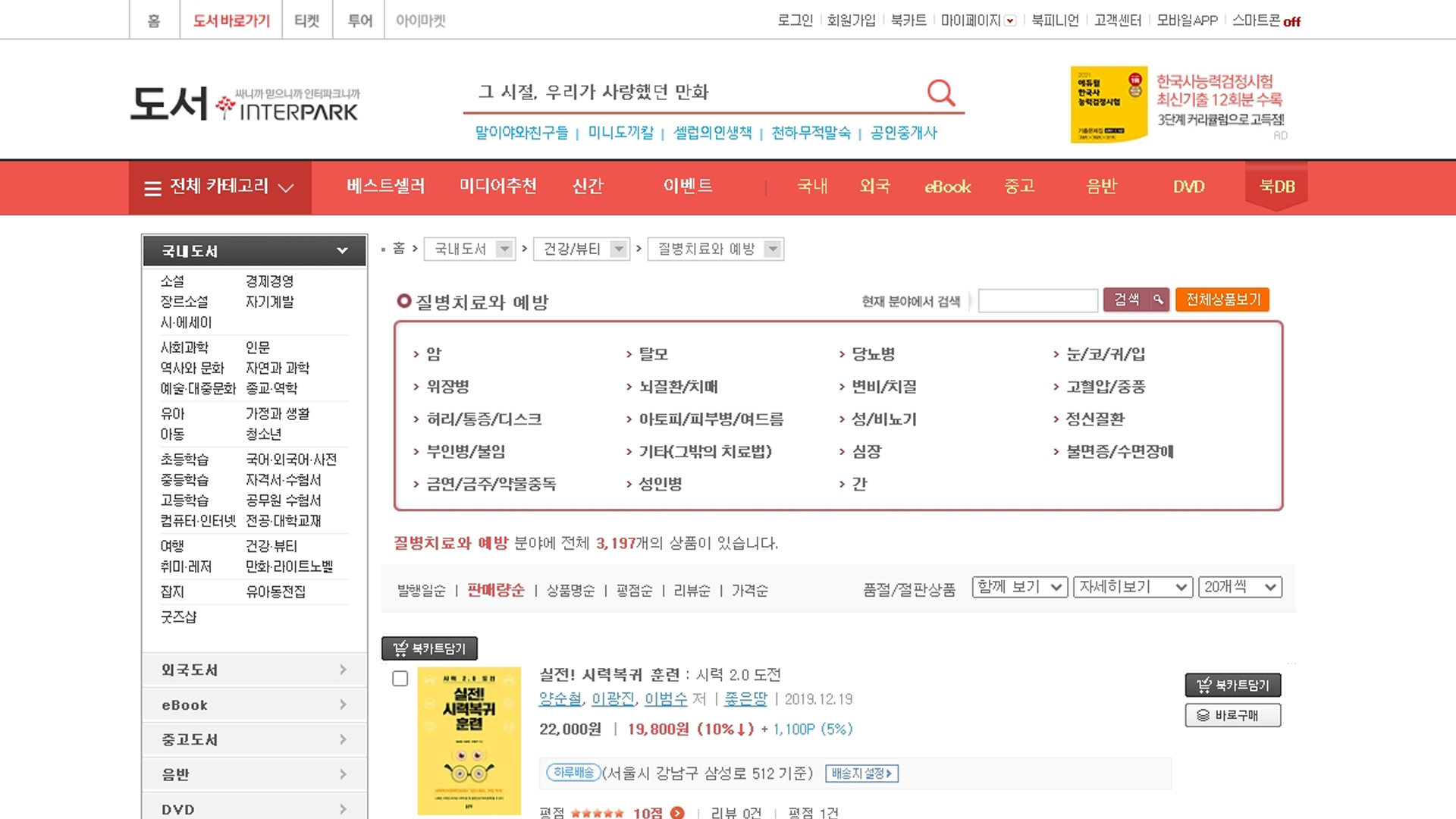Open the 베스트셀러 menu tab
Viewport: 1456px width, 819px height.
[x=385, y=187]
